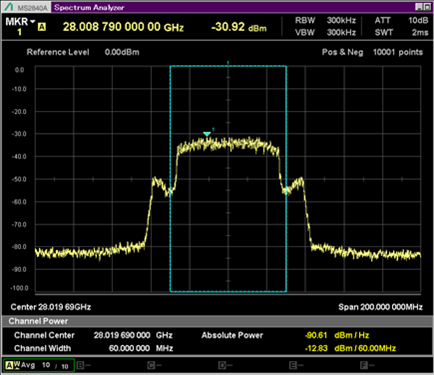
Task: Open the ATT 10dB attenuation setting
Action: (401, 20)
